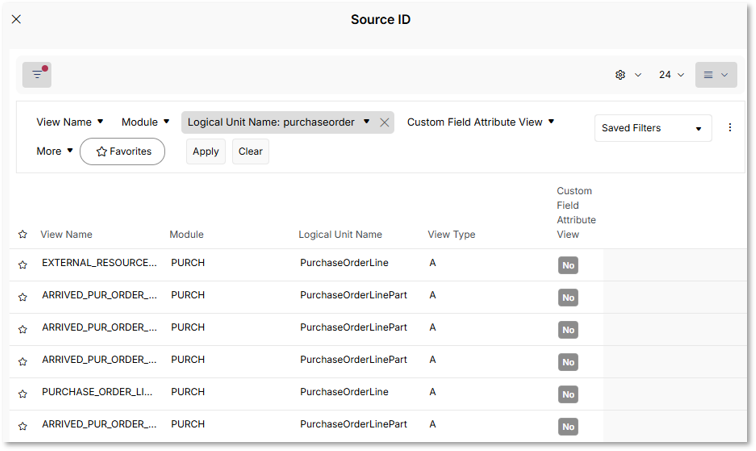Click the Clear button
The image size is (756, 451).
click(251, 151)
